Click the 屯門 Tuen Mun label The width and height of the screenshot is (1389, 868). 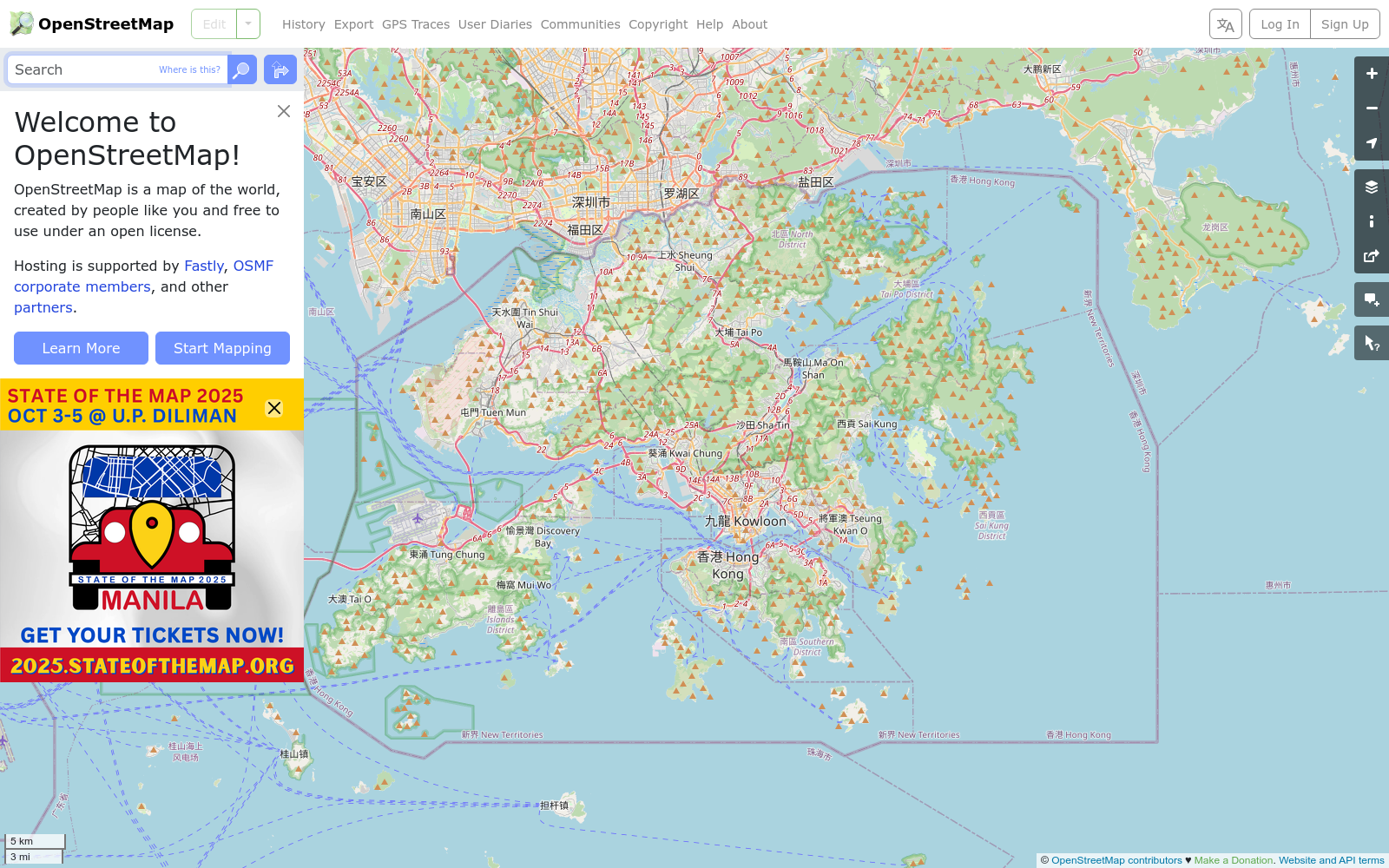(x=493, y=412)
